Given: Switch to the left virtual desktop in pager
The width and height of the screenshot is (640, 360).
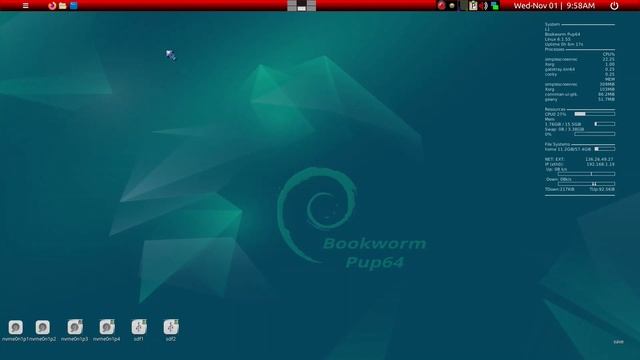Looking at the screenshot, I should 291,6.
